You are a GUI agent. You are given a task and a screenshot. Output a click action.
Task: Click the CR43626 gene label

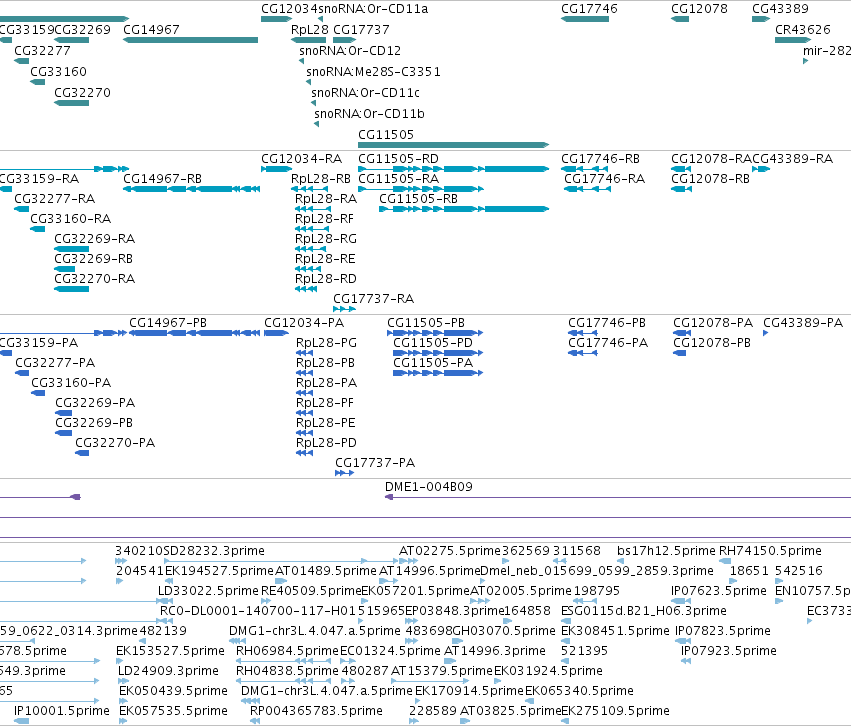coord(803,29)
